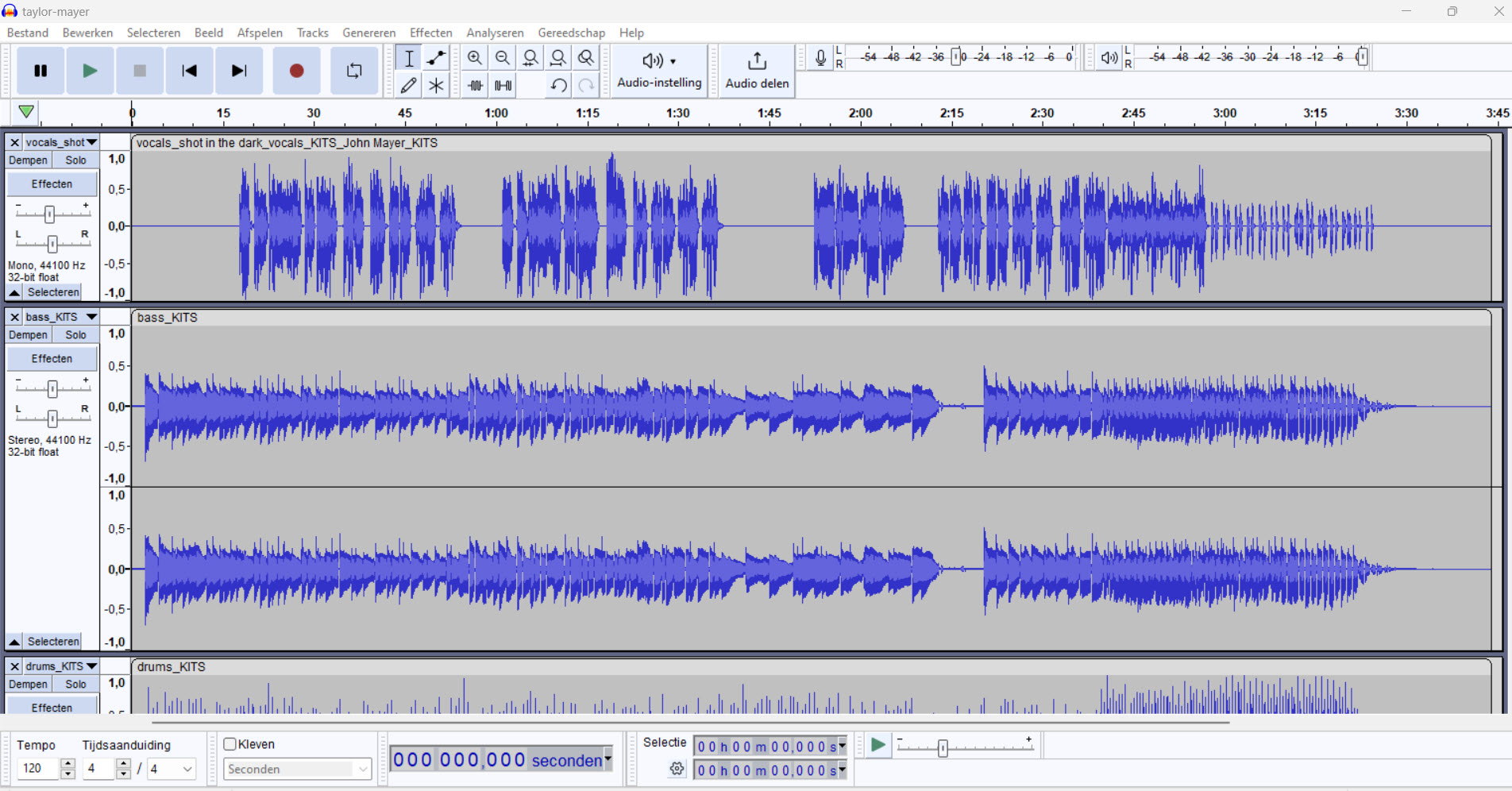
Task: Click Effecten button on vocals track
Action: click(x=52, y=184)
